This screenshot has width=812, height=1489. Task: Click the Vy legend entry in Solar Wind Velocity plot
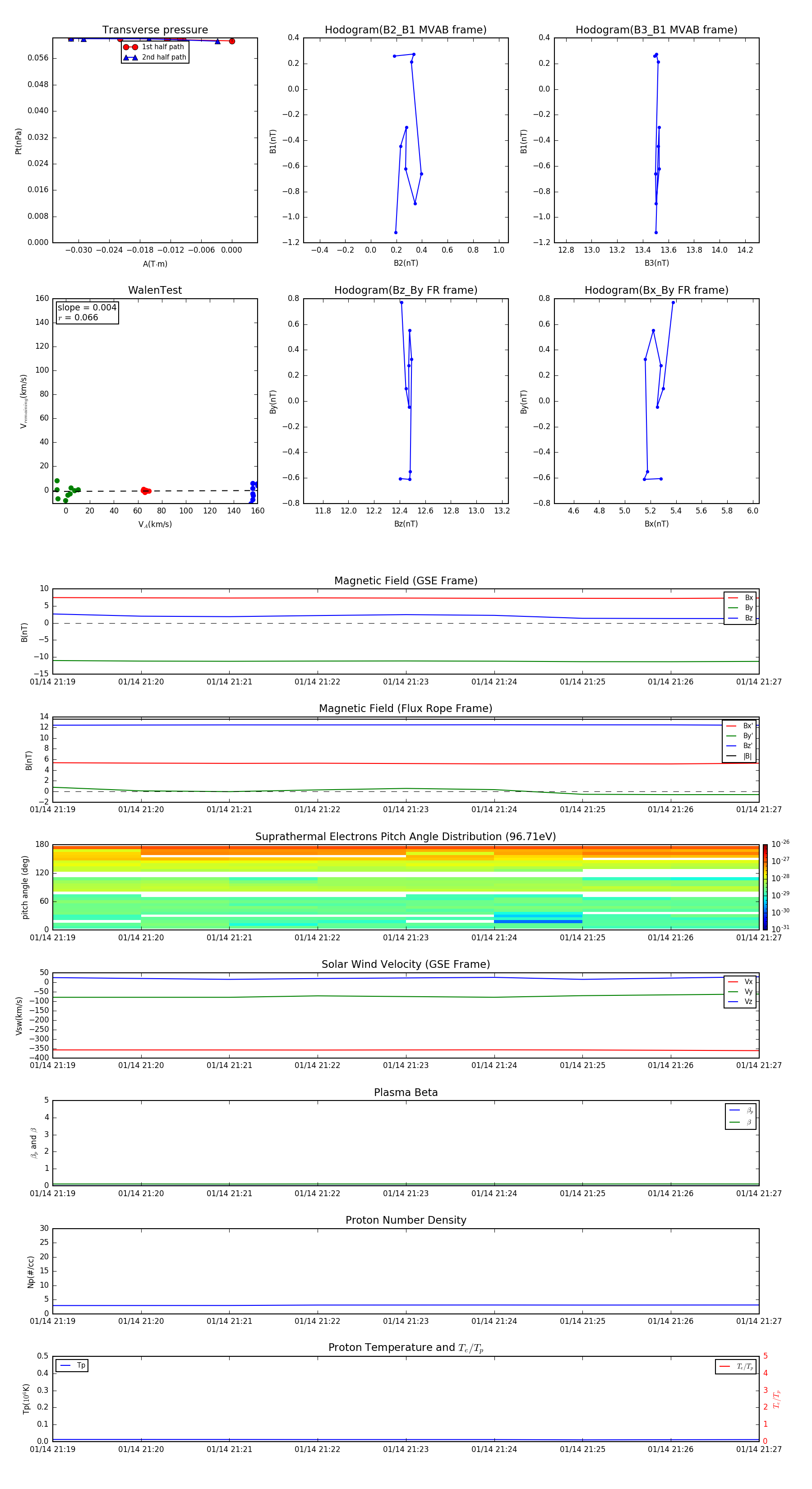point(740,991)
